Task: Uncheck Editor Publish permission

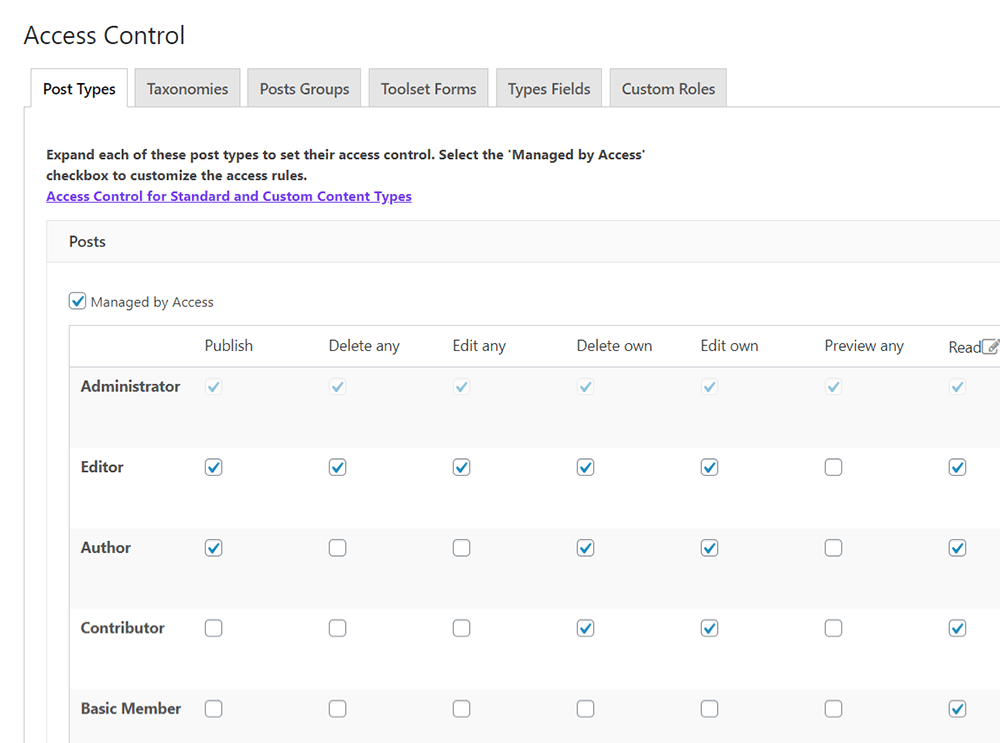Action: click(214, 467)
